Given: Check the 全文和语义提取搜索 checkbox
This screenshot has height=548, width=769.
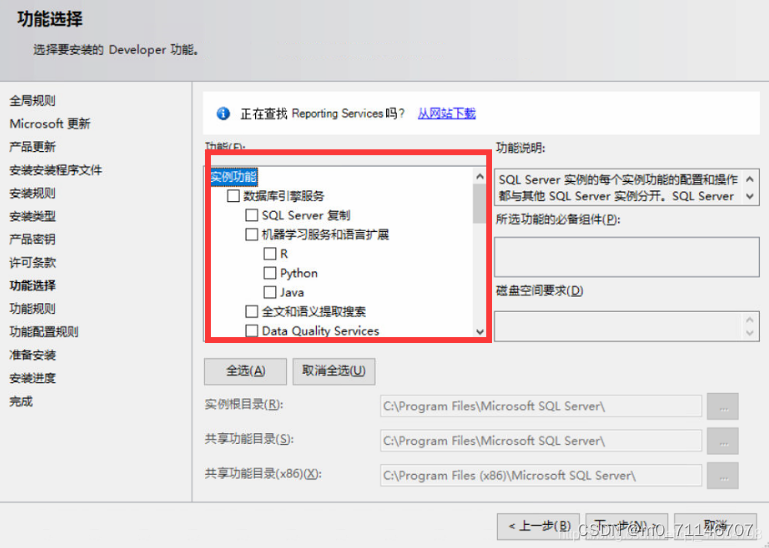Looking at the screenshot, I should [252, 312].
